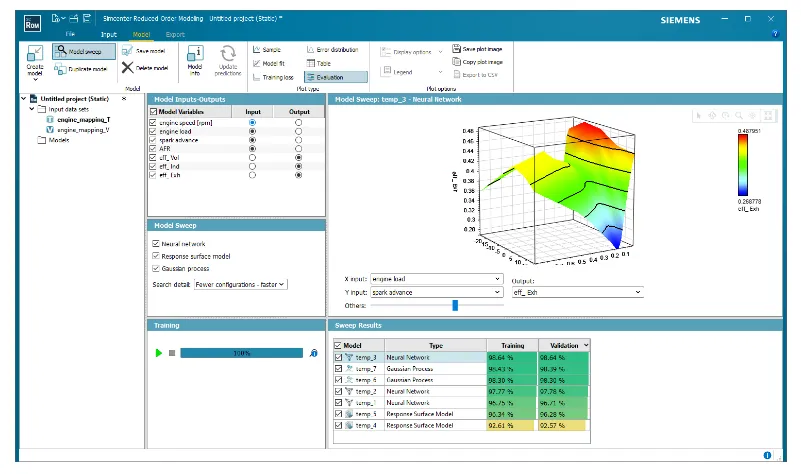The image size is (801, 474).
Task: Click the plot pointer select tool
Action: click(699, 116)
